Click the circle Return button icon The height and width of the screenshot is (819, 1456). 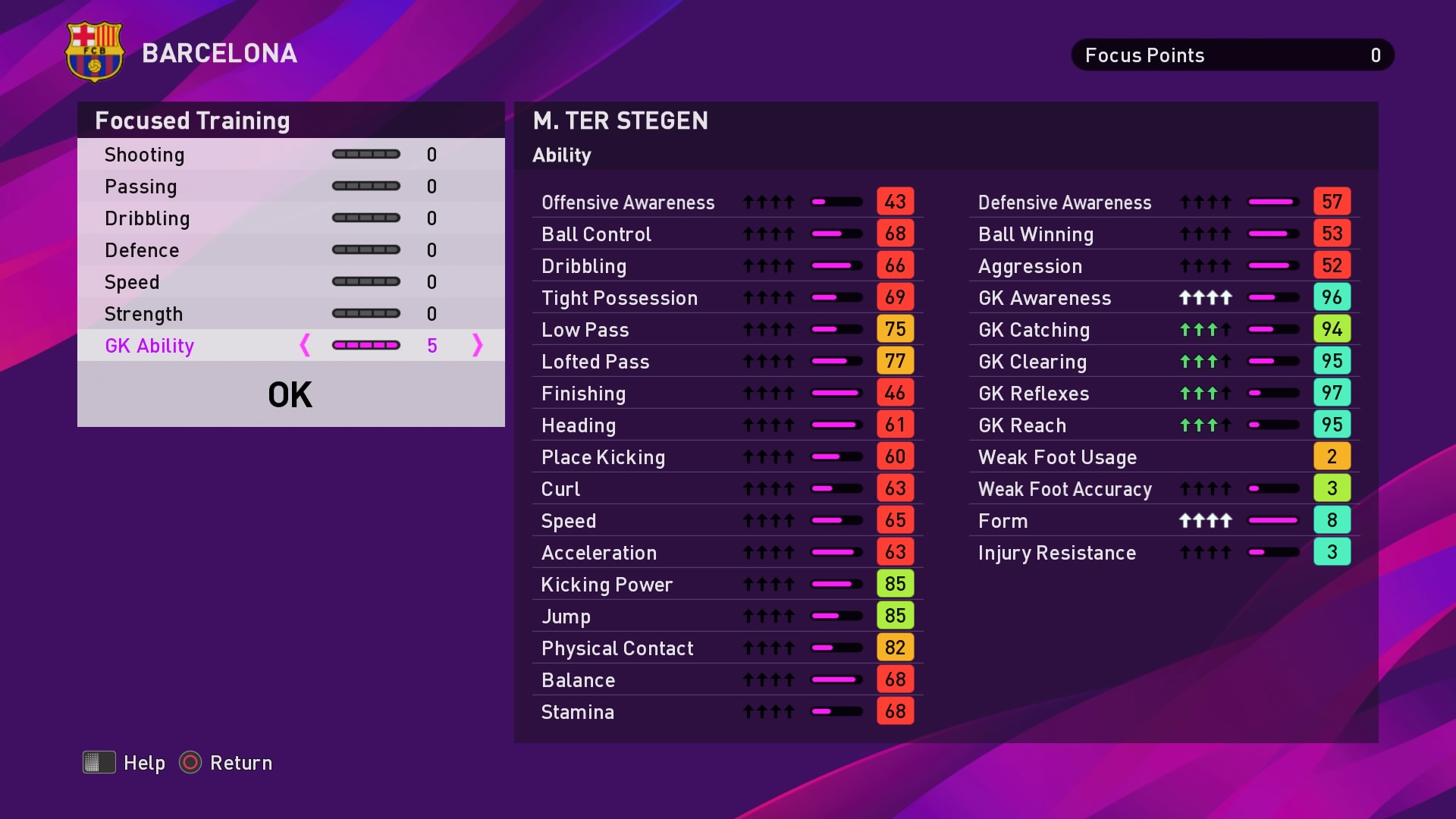[190, 762]
